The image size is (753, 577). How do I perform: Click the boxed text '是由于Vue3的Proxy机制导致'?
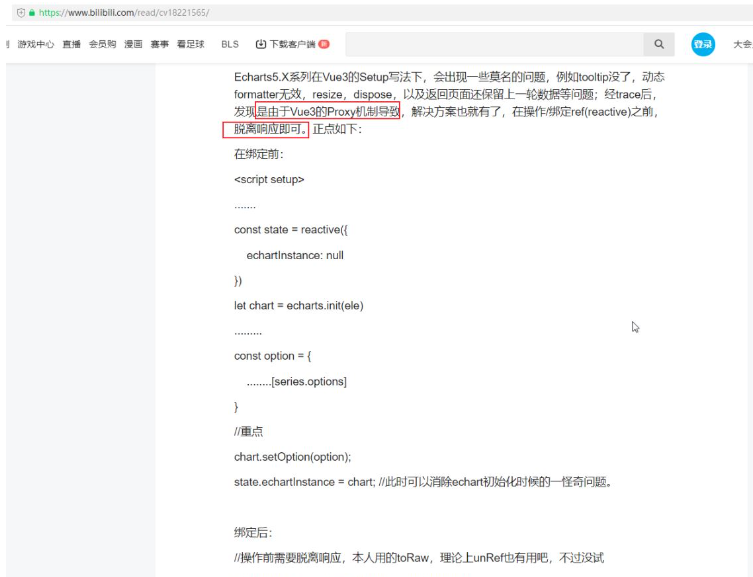(x=328, y=111)
